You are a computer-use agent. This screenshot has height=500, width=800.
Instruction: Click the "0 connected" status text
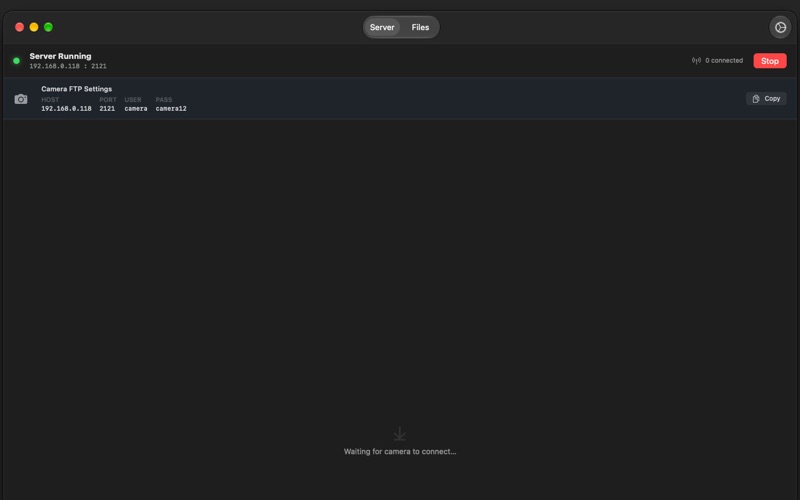click(723, 61)
